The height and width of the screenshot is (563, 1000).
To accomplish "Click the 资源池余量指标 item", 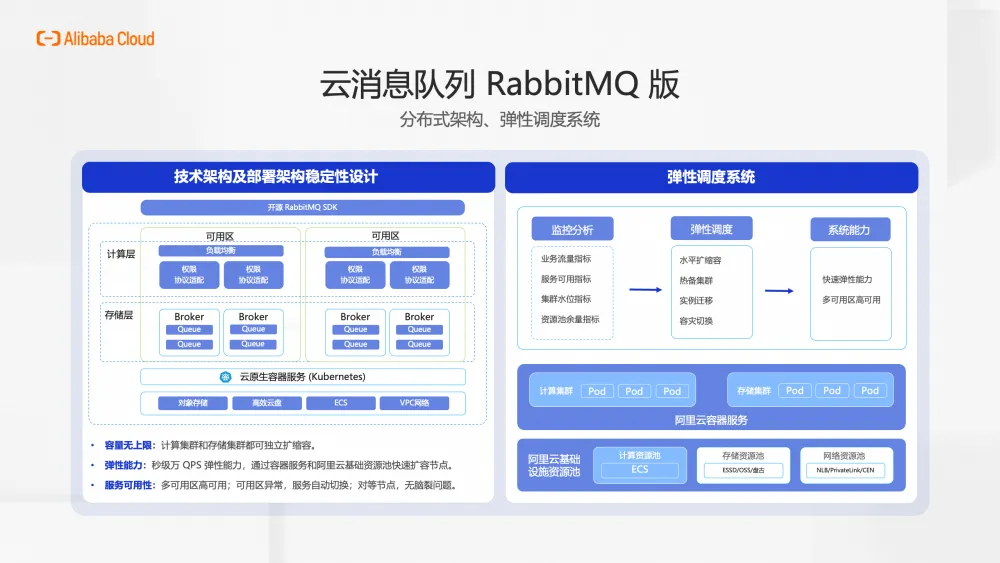I will pos(570,319).
